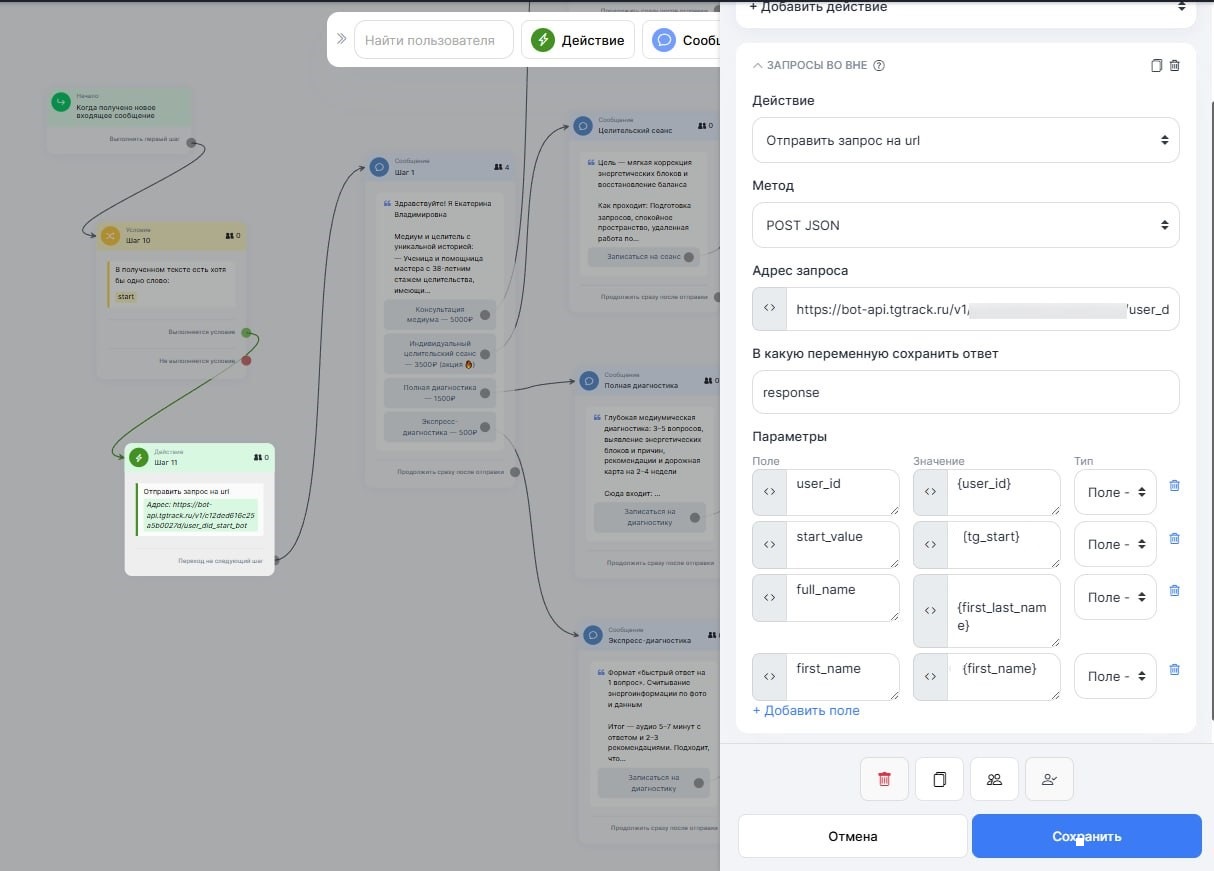1214x871 pixels.
Task: Click the 'Отмена' button
Action: [x=852, y=836]
